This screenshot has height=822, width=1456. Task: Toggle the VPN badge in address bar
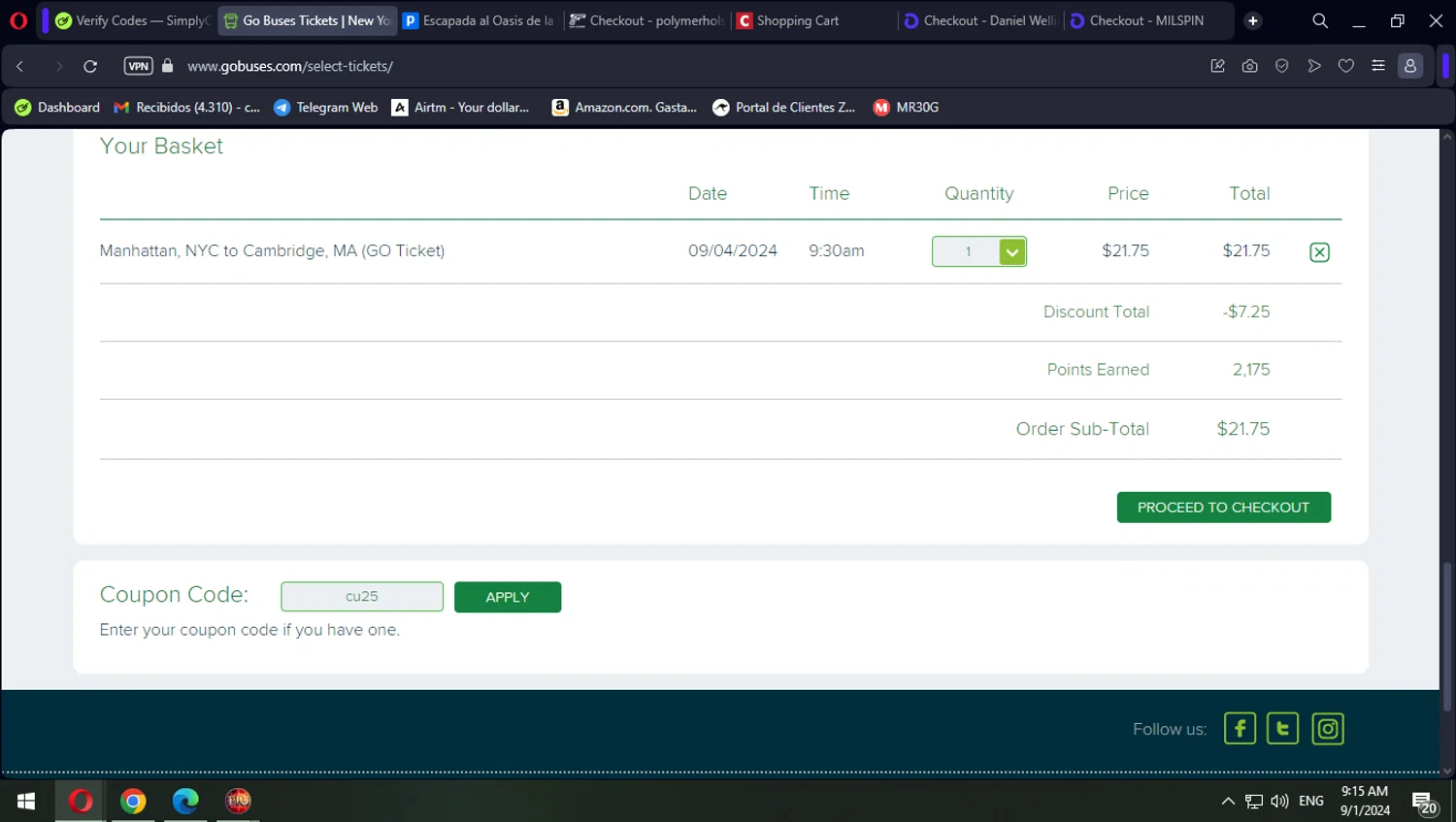(x=139, y=66)
